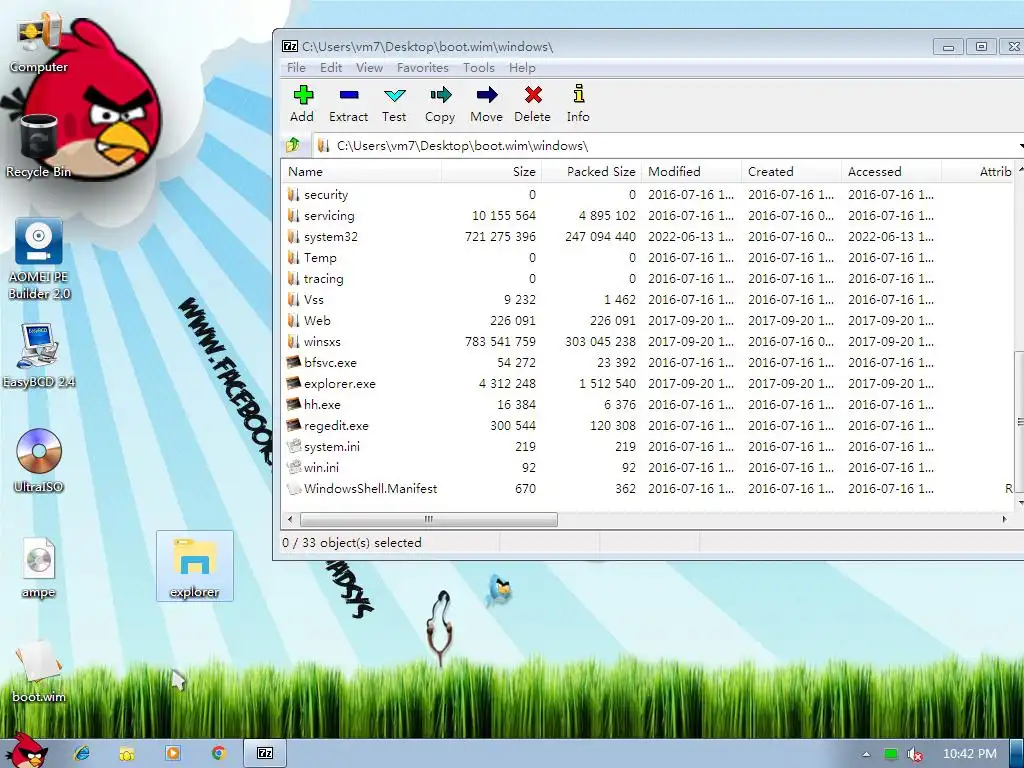Select AOMEI PE Builder 2.0 shortcut
The height and width of the screenshot is (768, 1024).
tap(39, 259)
